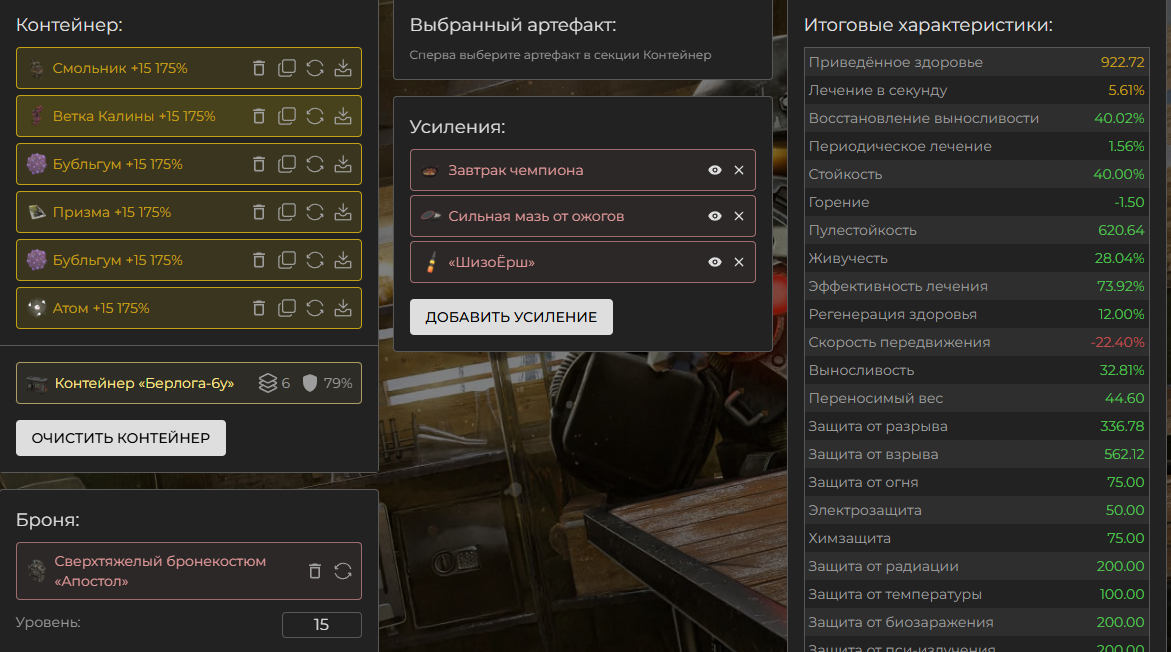This screenshot has height=652, width=1171.
Task: Copy the Смольник artifact
Action: [287, 68]
